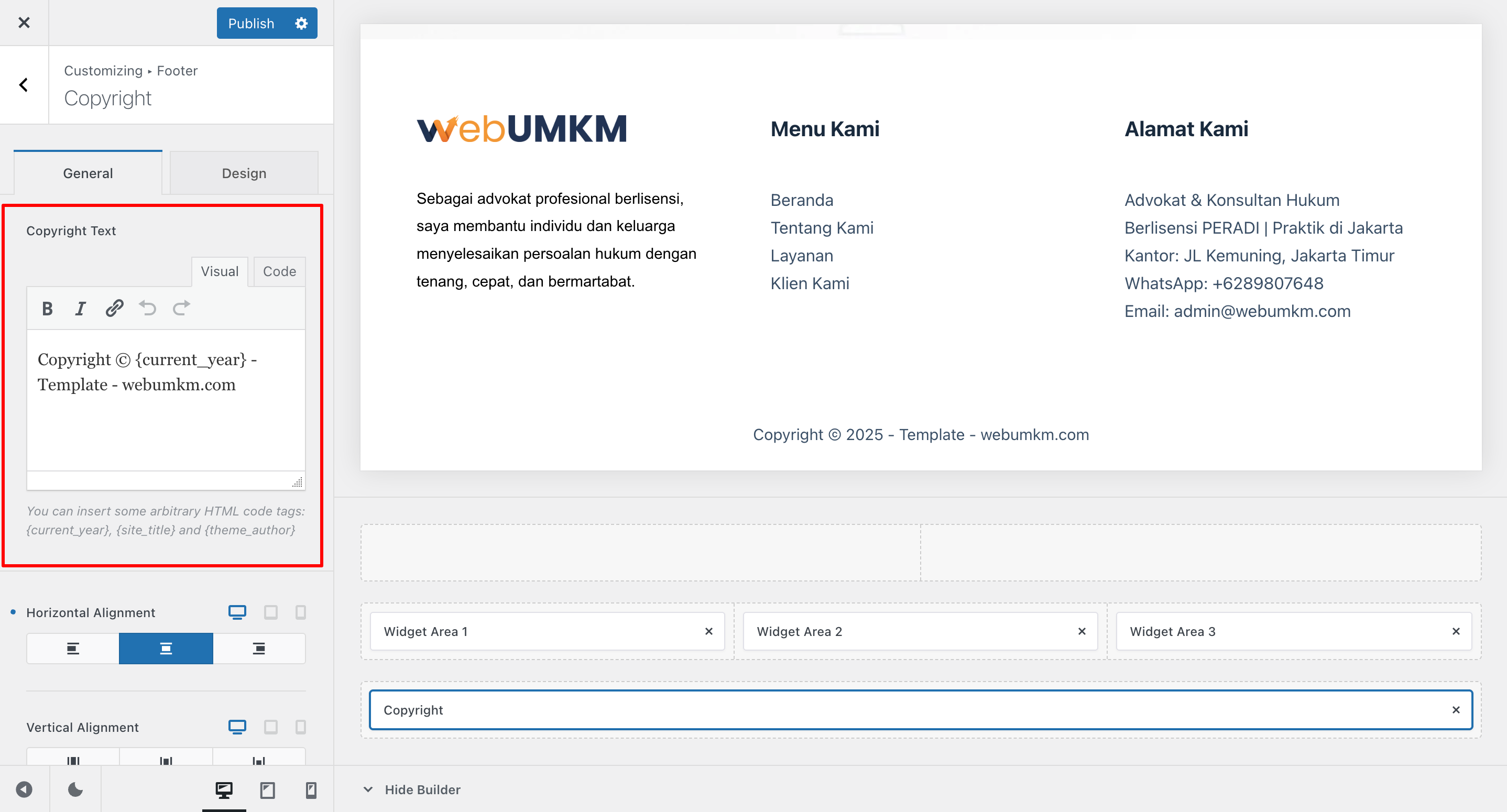This screenshot has height=812, width=1507.
Task: Apply italic formatting in editor toolbar
Action: pos(80,309)
